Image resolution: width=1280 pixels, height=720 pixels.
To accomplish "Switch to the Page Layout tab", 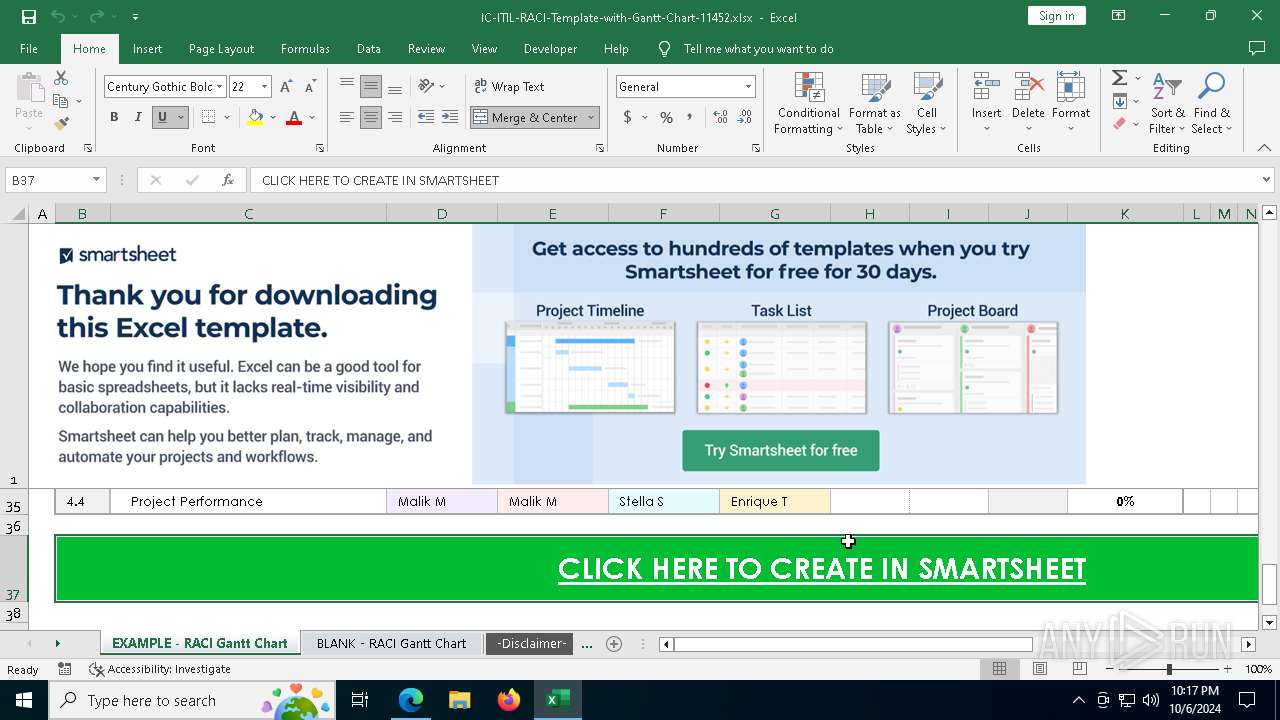I will 221,48.
